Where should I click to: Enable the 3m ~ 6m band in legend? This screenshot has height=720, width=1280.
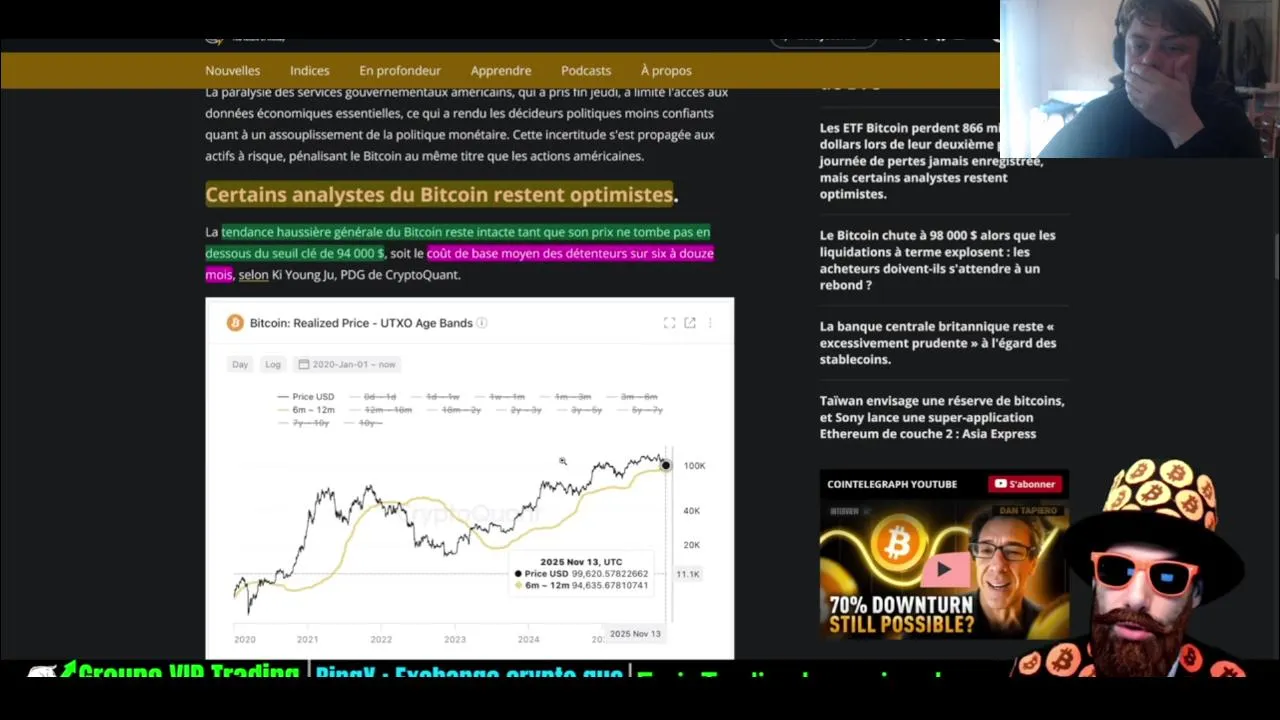(631, 397)
